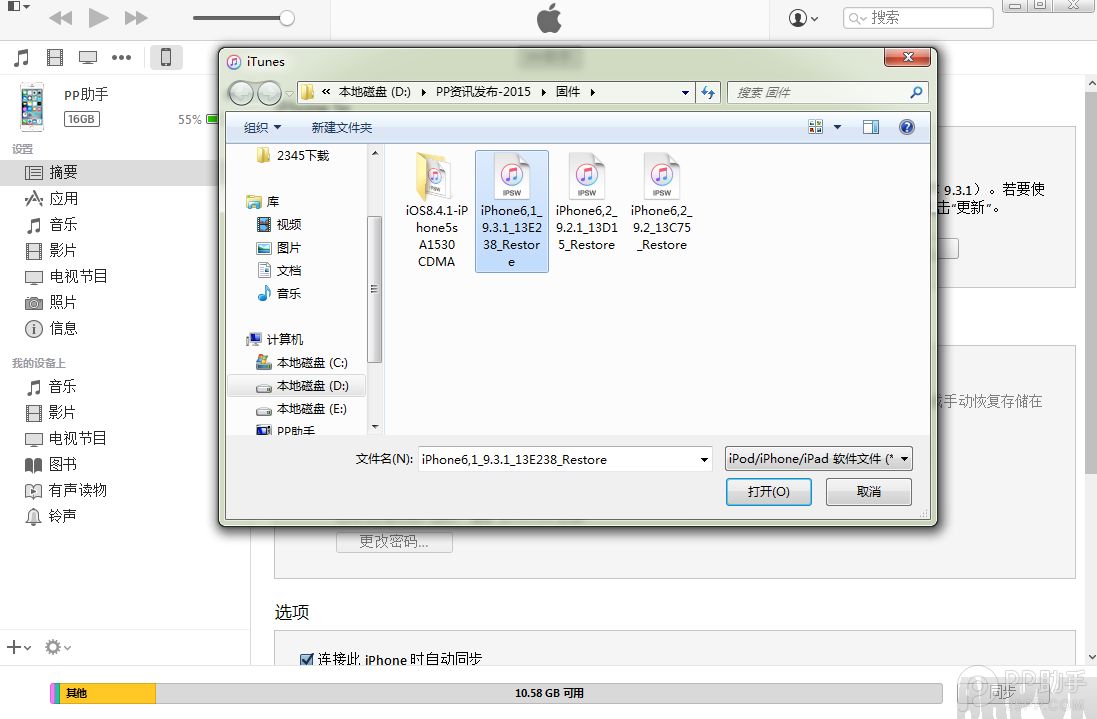Refresh the folder with the refresh icon
The height and width of the screenshot is (719, 1097).
(709, 92)
